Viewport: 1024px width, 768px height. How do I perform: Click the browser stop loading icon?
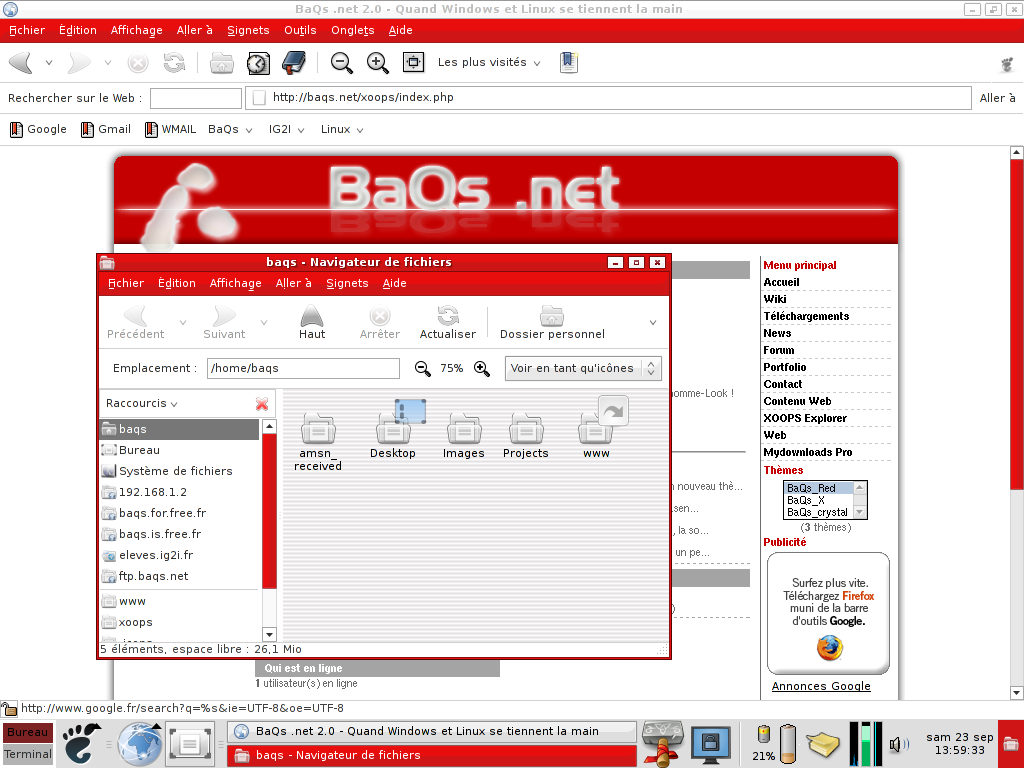[x=137, y=63]
